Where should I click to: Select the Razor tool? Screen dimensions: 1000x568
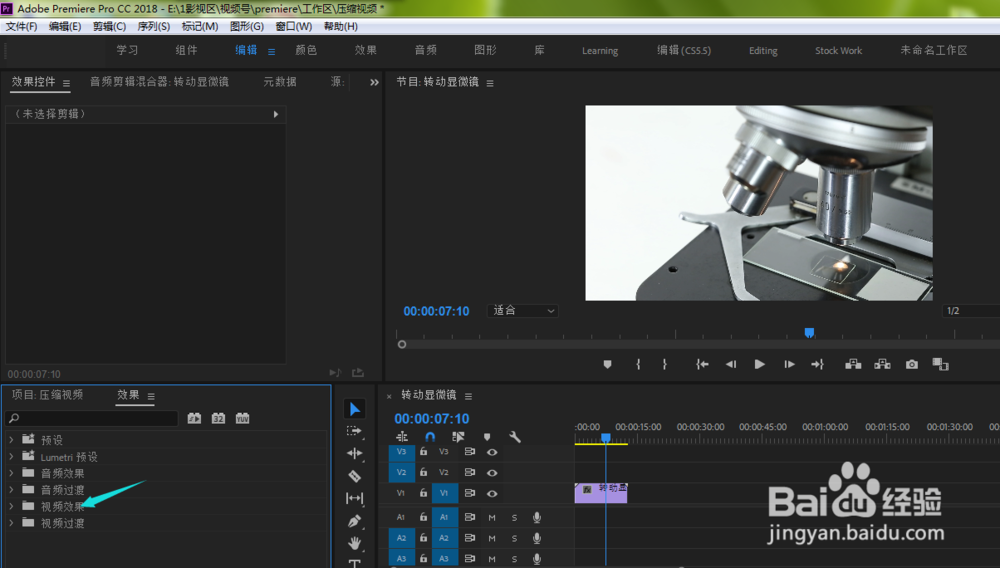click(x=355, y=476)
